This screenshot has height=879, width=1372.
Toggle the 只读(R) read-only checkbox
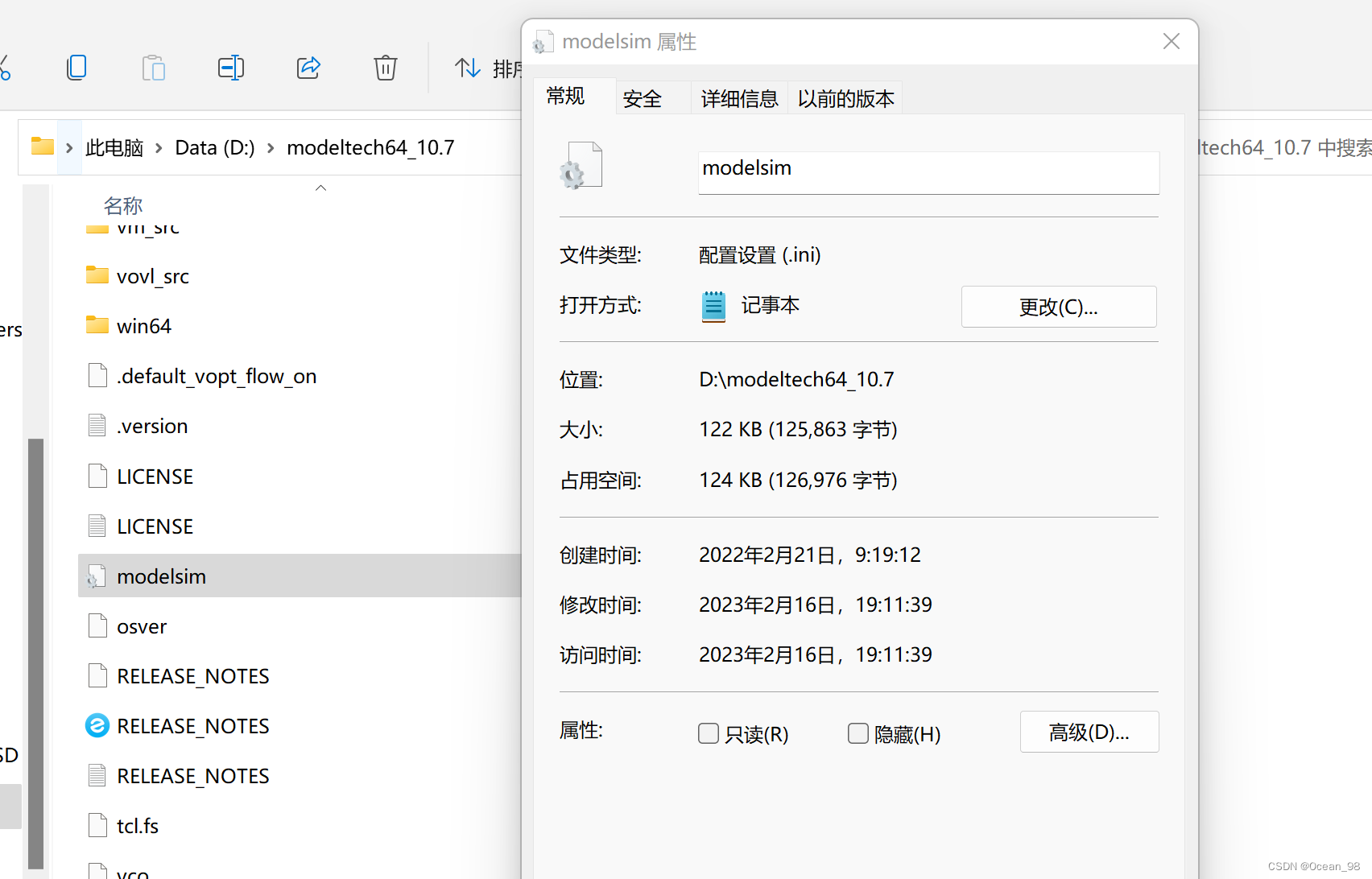[709, 733]
